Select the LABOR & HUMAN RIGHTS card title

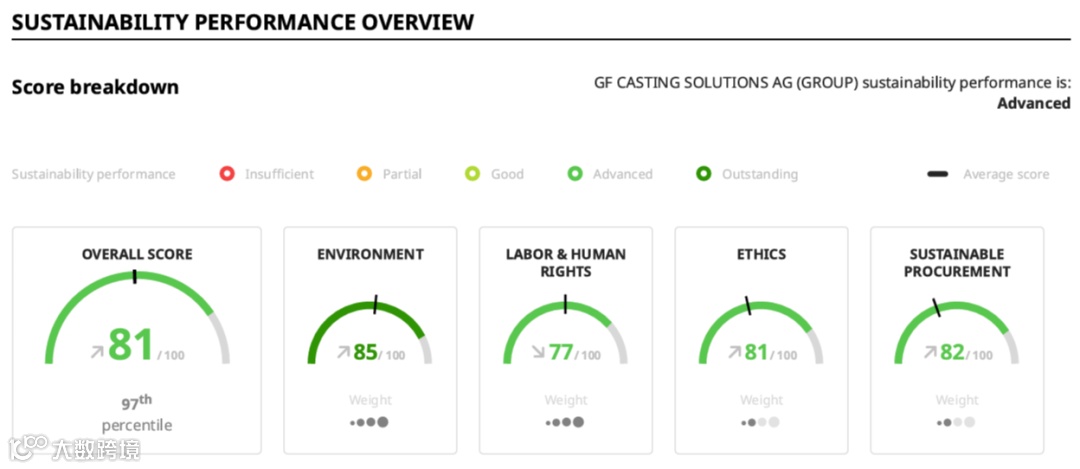point(565,263)
